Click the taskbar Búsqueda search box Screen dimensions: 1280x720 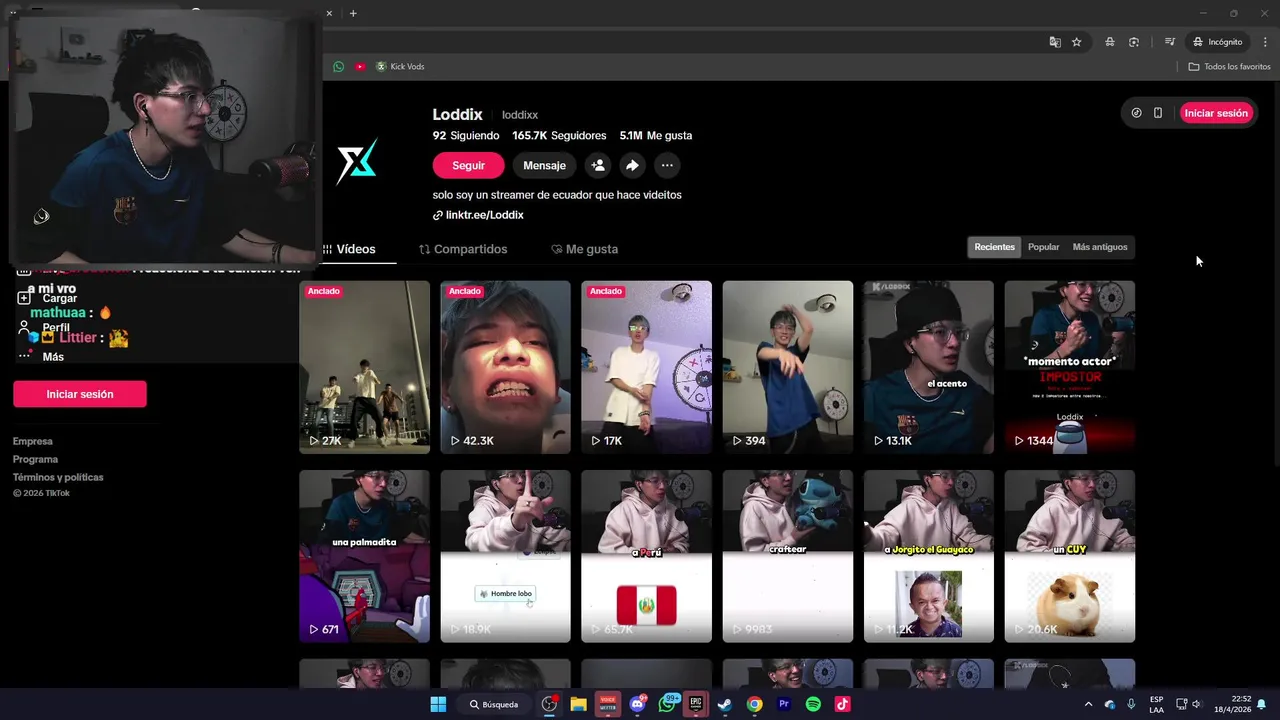[x=494, y=704]
